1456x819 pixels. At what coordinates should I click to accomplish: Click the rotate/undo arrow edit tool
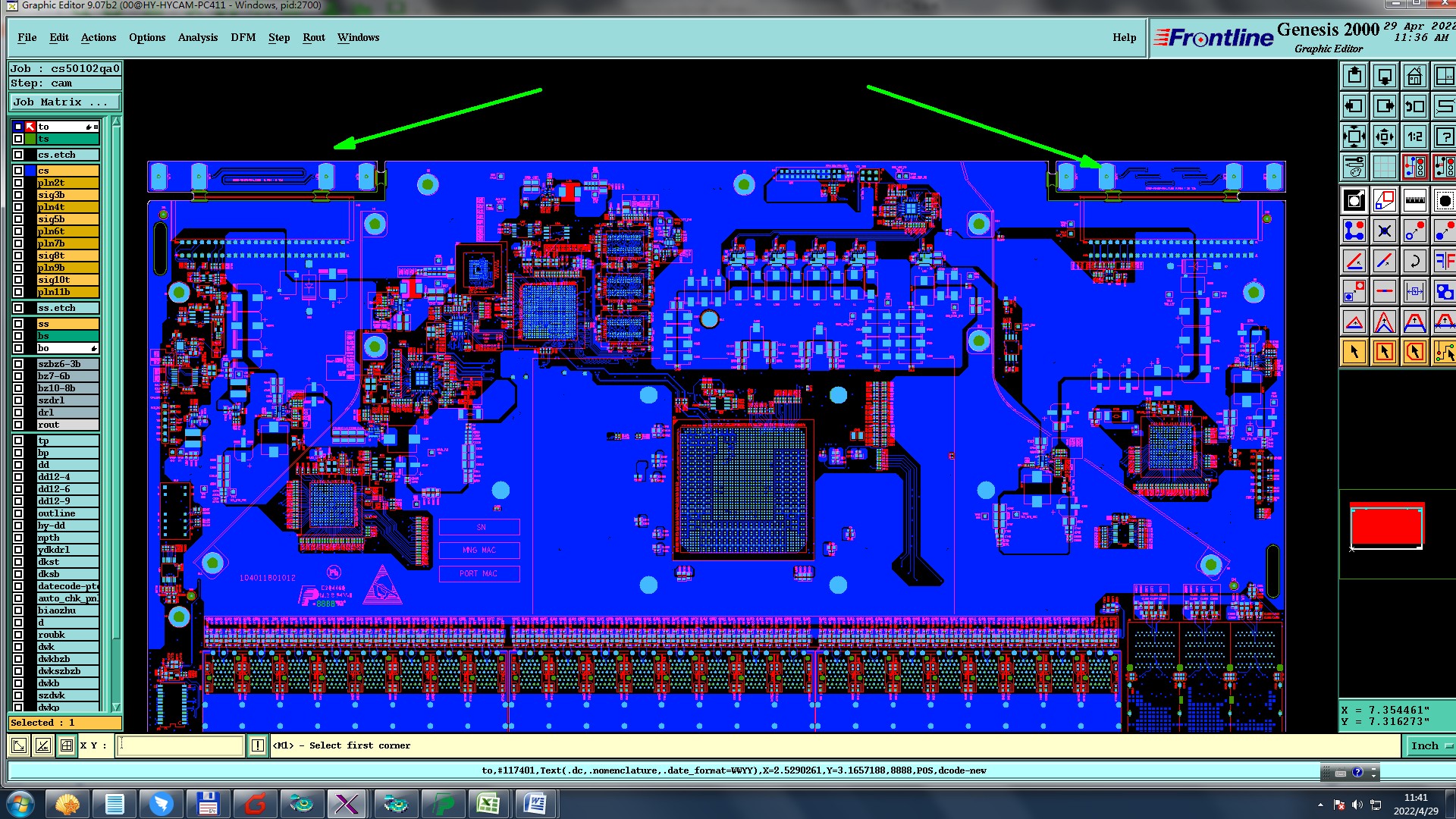[x=1414, y=262]
